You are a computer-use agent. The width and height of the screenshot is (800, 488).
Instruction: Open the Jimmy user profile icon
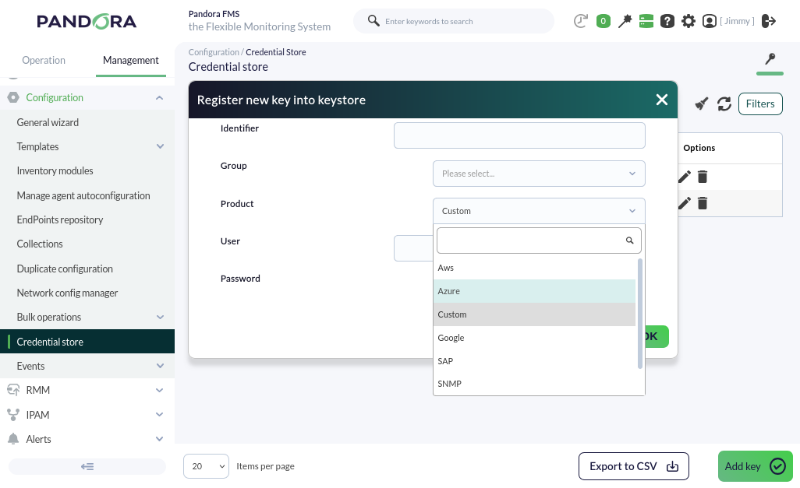(x=709, y=21)
